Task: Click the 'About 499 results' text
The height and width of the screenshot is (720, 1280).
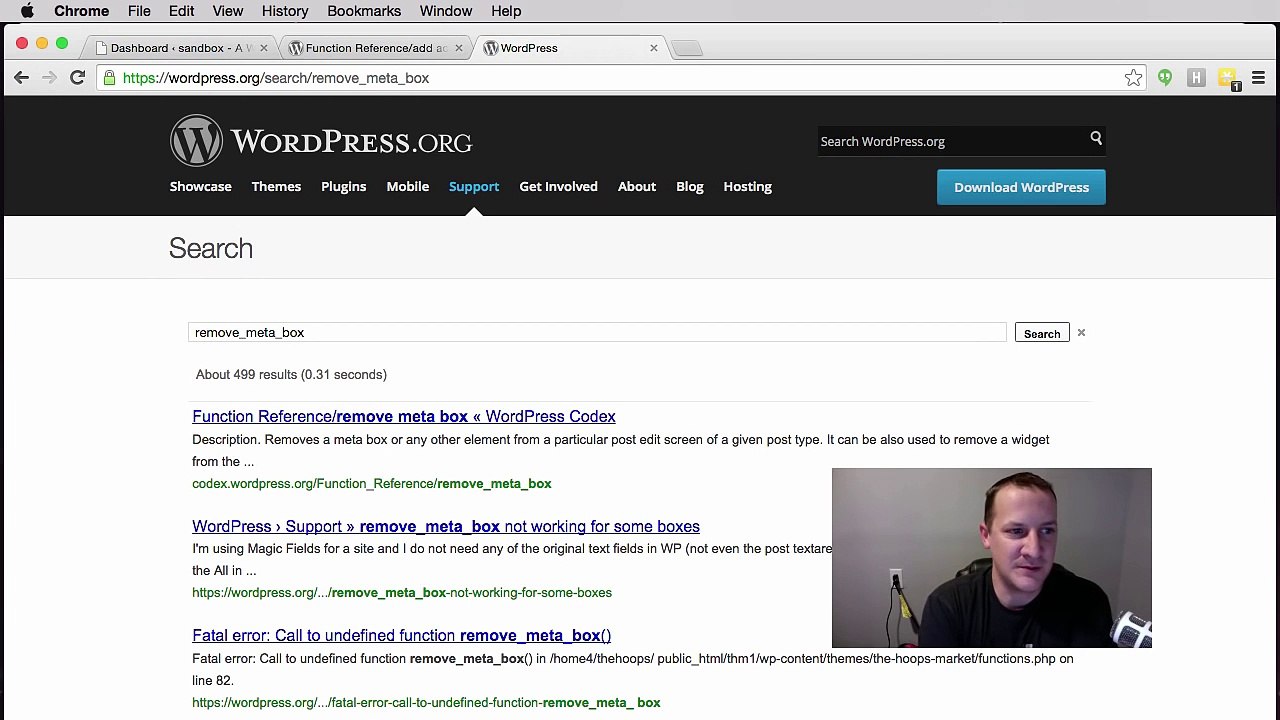Action: pyautogui.click(x=291, y=375)
